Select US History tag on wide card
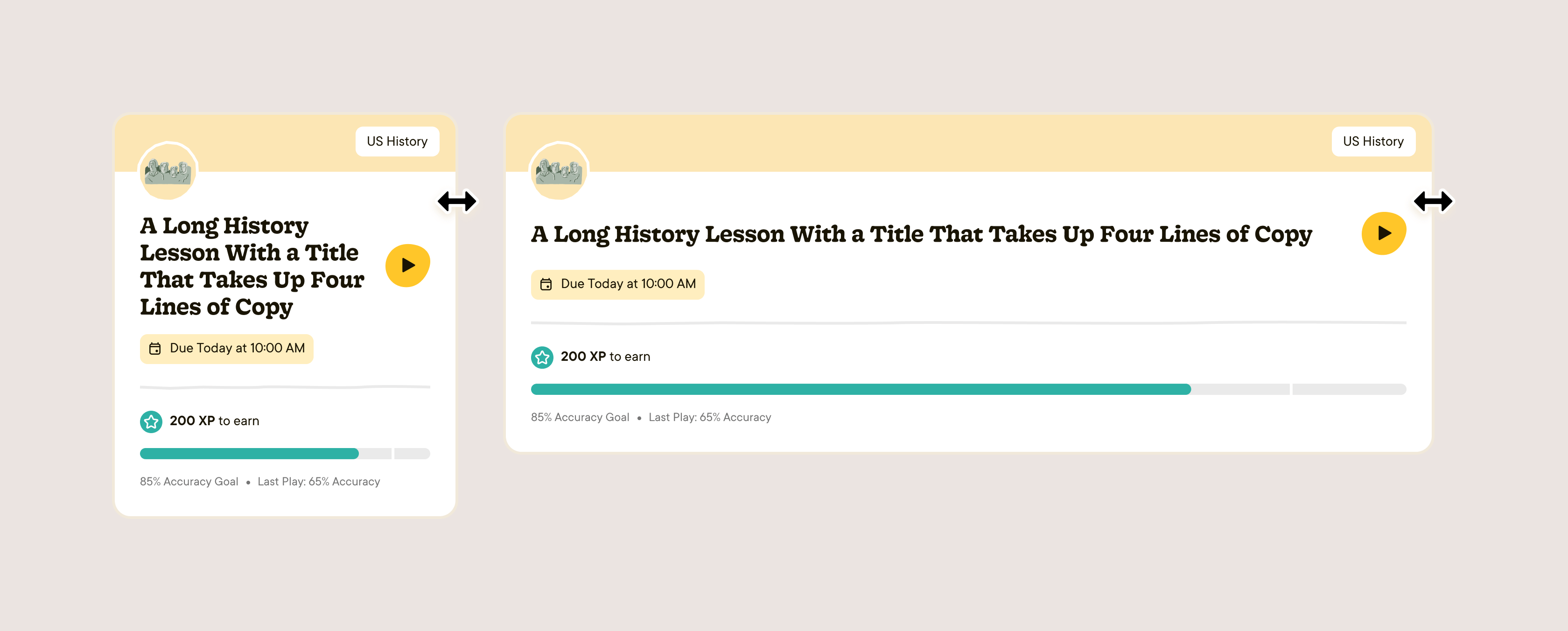Viewport: 1568px width, 631px height. [x=1372, y=141]
